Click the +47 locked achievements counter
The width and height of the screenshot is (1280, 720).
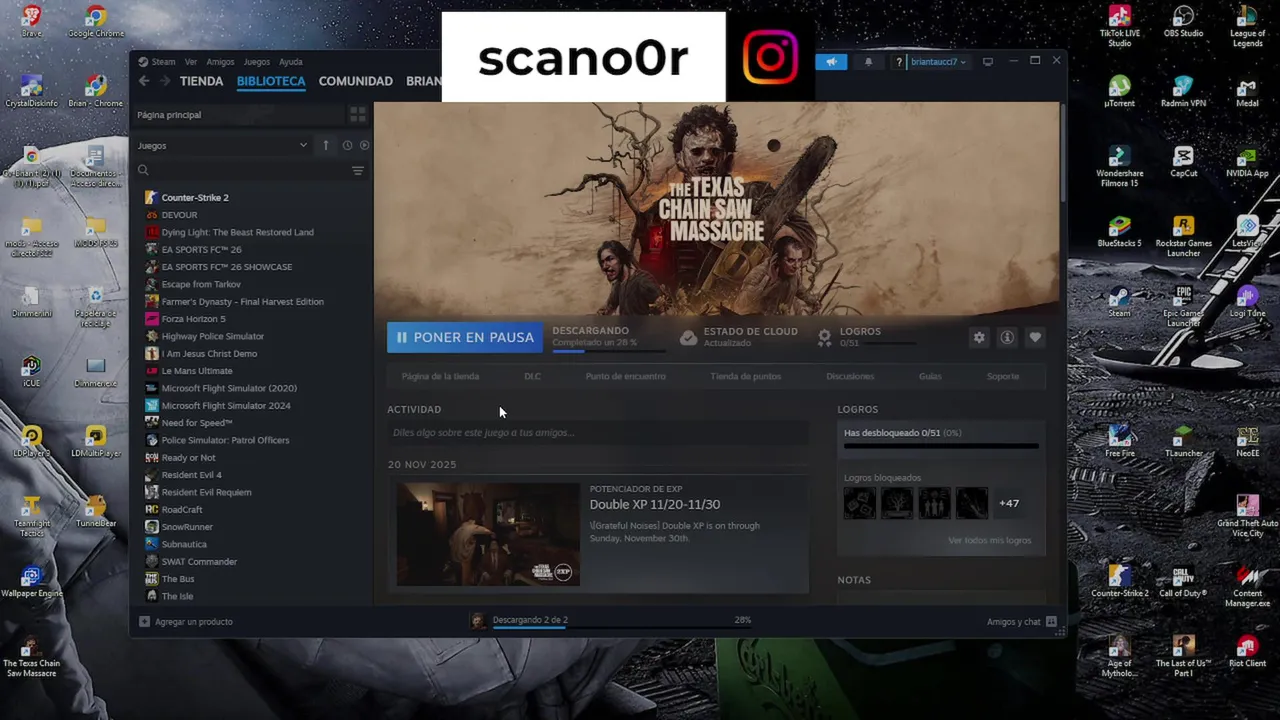click(x=1009, y=504)
